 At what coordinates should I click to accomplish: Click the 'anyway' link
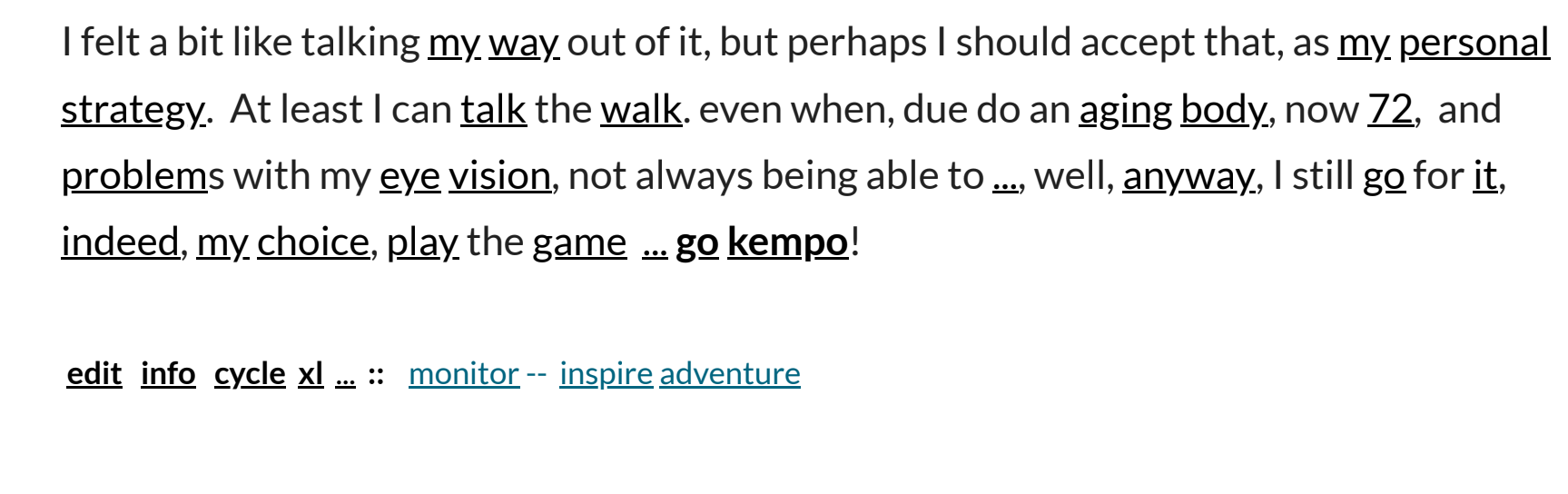[x=1189, y=177]
